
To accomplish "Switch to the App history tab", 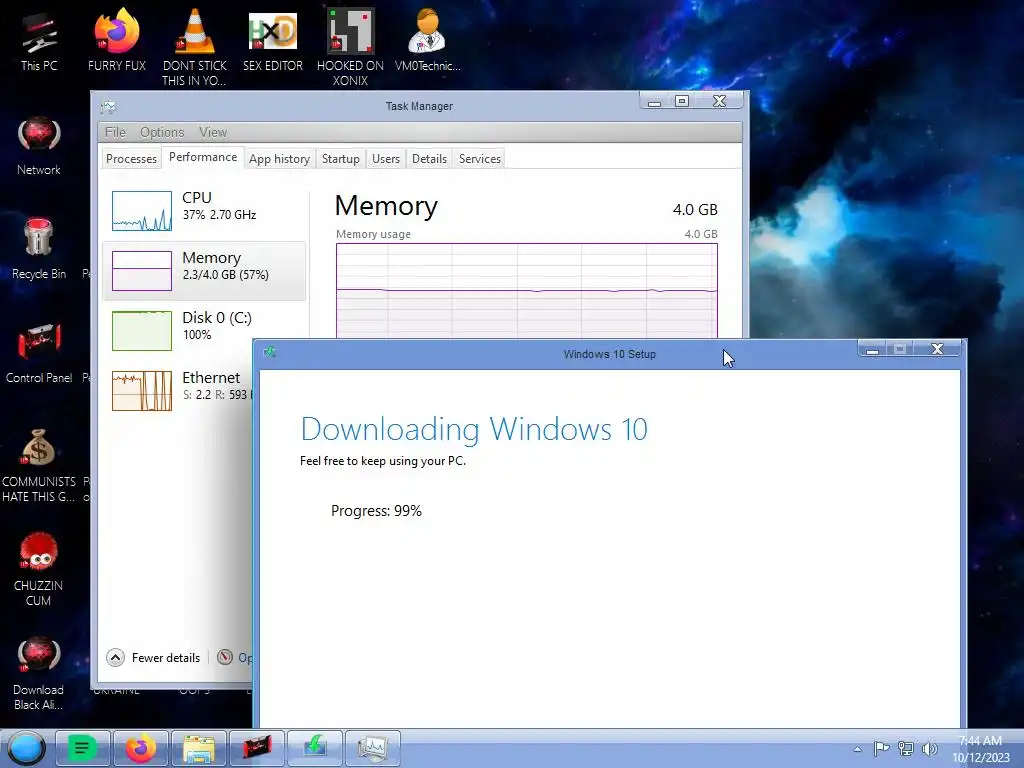I will pos(279,159).
